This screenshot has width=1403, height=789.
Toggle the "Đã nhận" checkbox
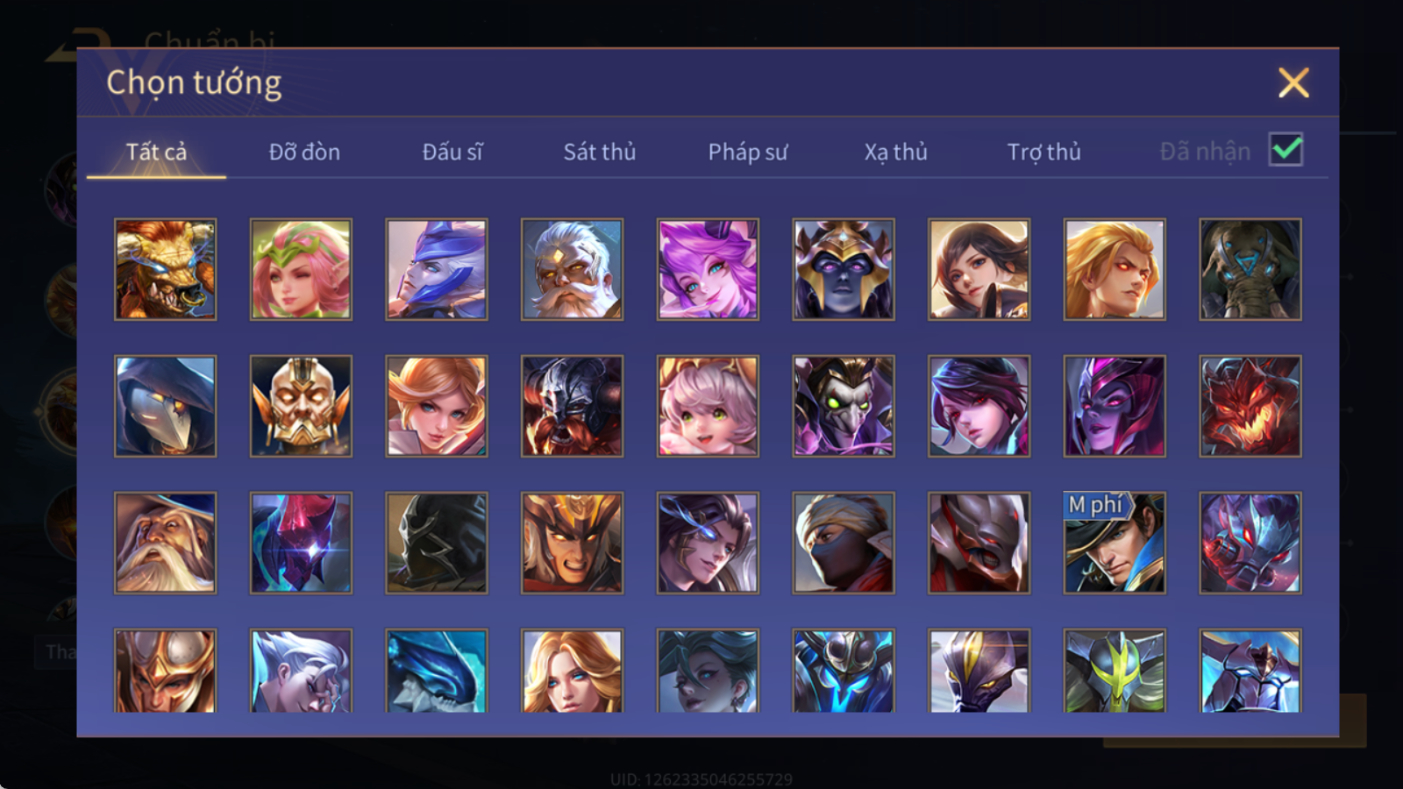[1286, 150]
